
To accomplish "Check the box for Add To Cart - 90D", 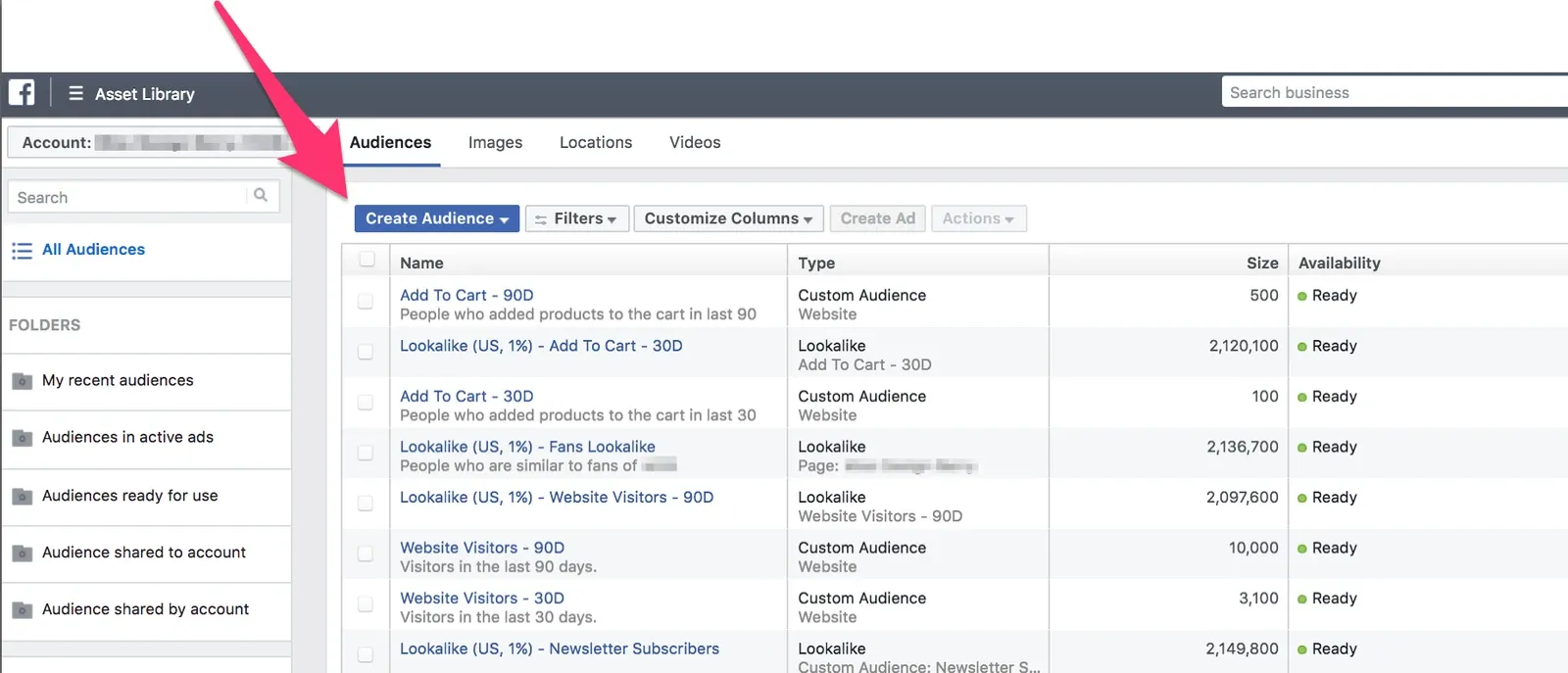I will tap(366, 302).
